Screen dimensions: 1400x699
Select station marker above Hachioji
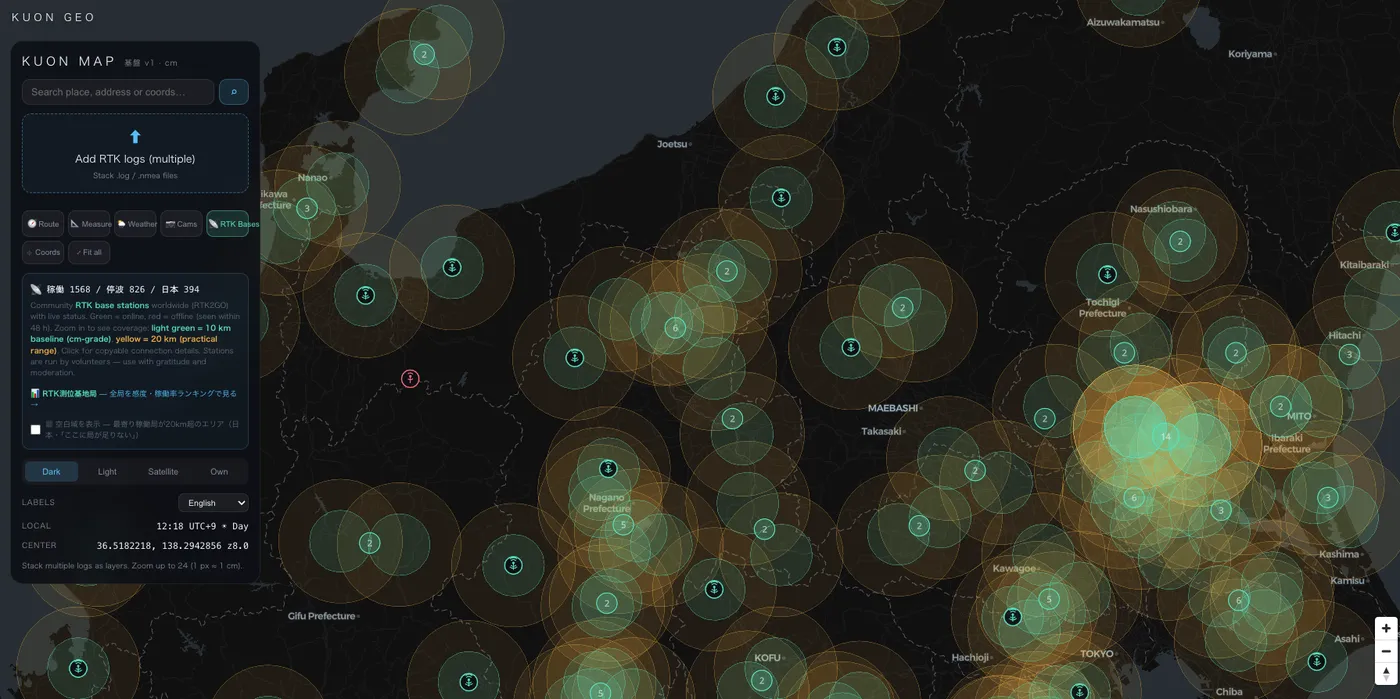pyautogui.click(x=1012, y=617)
